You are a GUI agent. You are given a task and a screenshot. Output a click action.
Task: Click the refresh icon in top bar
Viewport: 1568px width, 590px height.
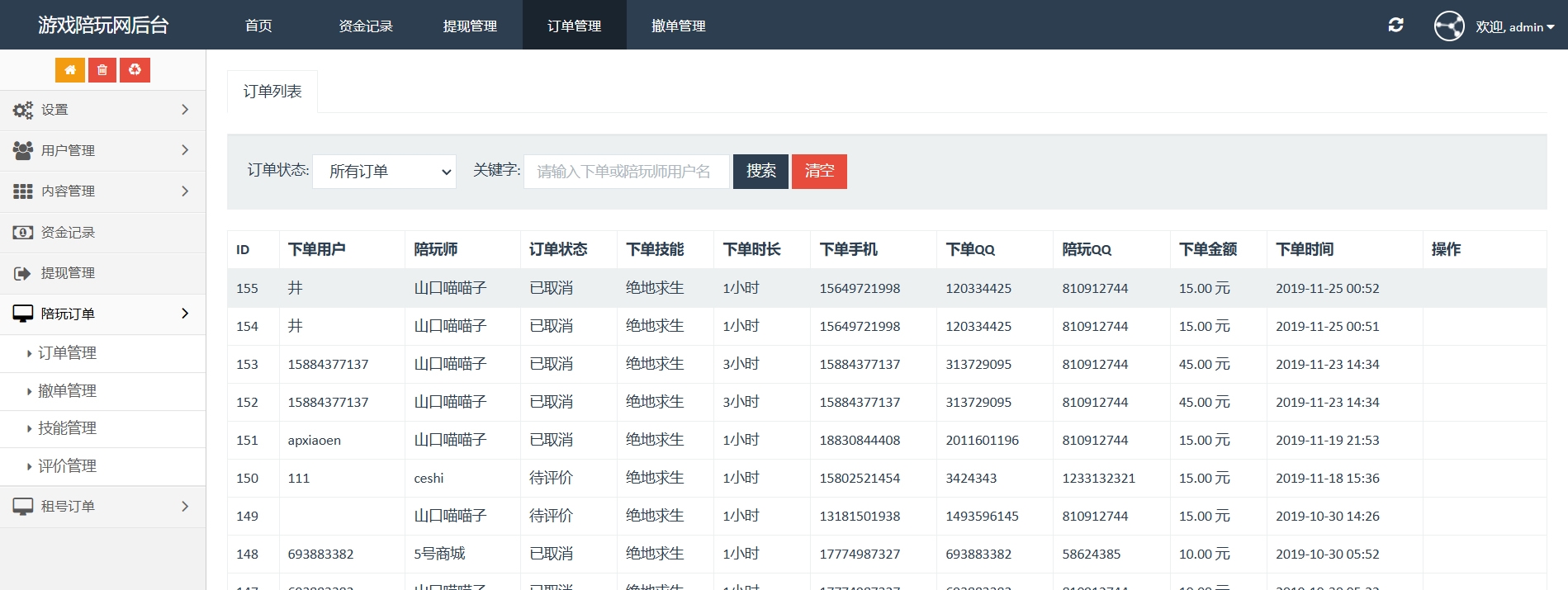pyautogui.click(x=1395, y=26)
